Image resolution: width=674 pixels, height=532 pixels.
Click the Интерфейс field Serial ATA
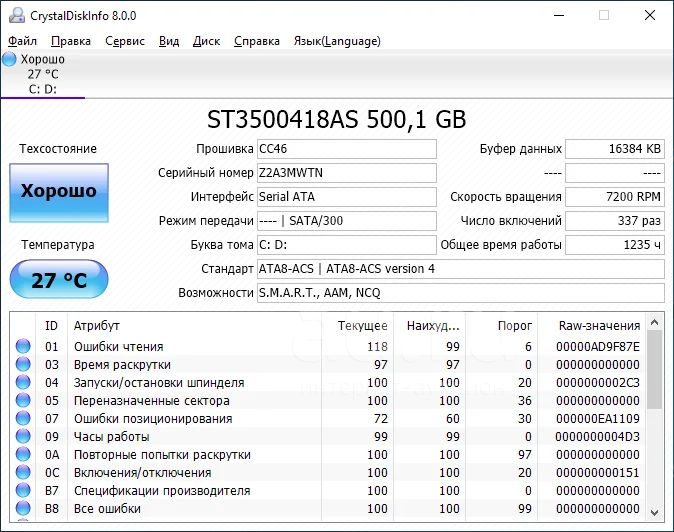pos(347,197)
